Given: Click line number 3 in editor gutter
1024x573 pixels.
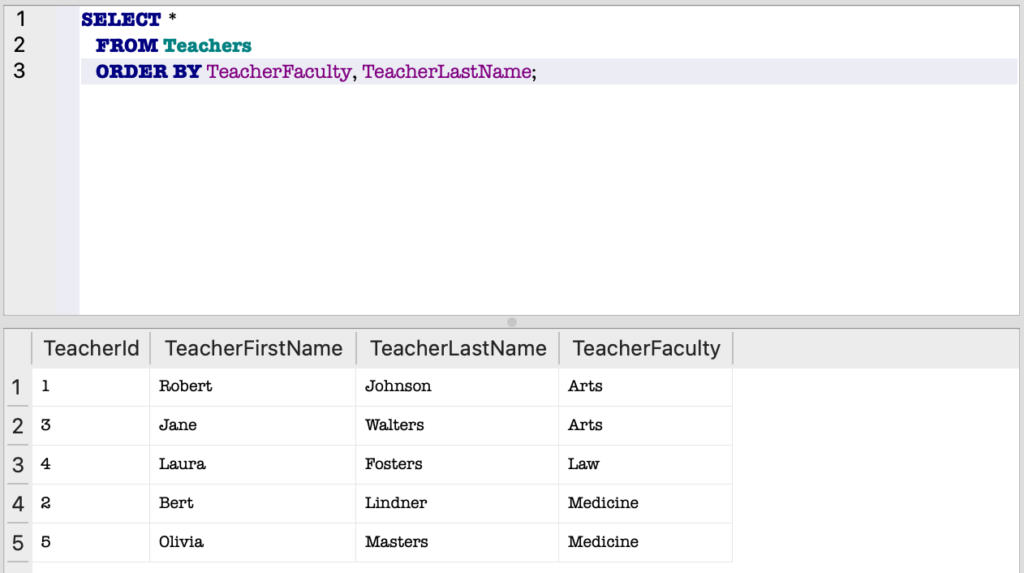Looking at the screenshot, I should [21, 71].
